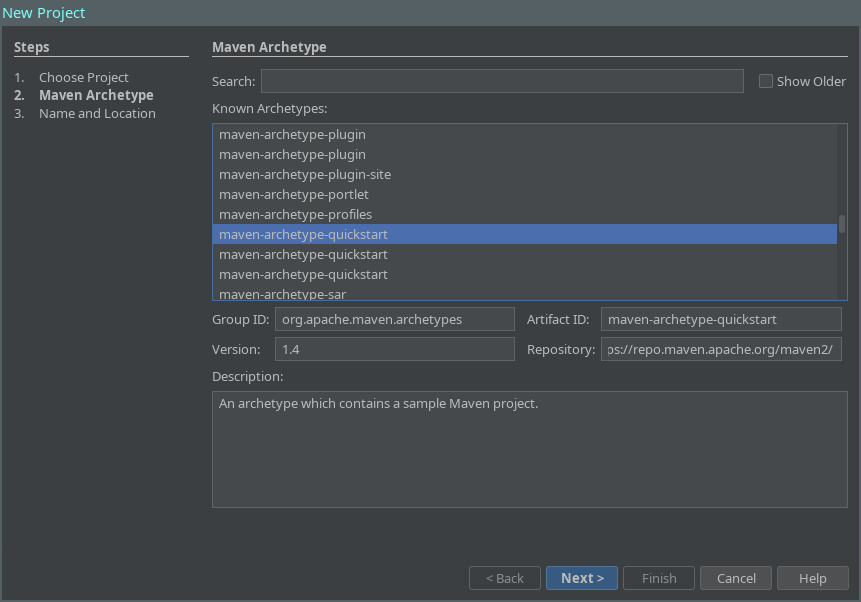Select the maven-archetype-portlet archetype

[294, 194]
